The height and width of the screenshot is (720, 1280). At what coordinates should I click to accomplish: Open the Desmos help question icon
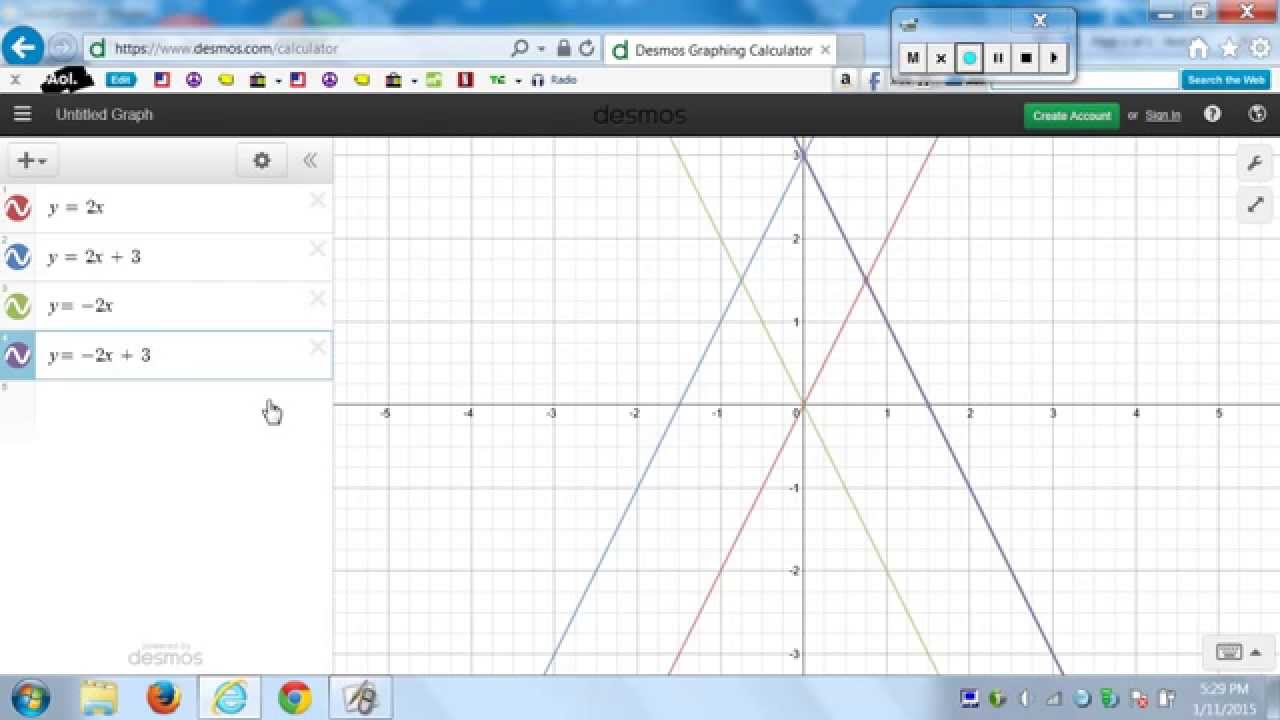pyautogui.click(x=1212, y=114)
